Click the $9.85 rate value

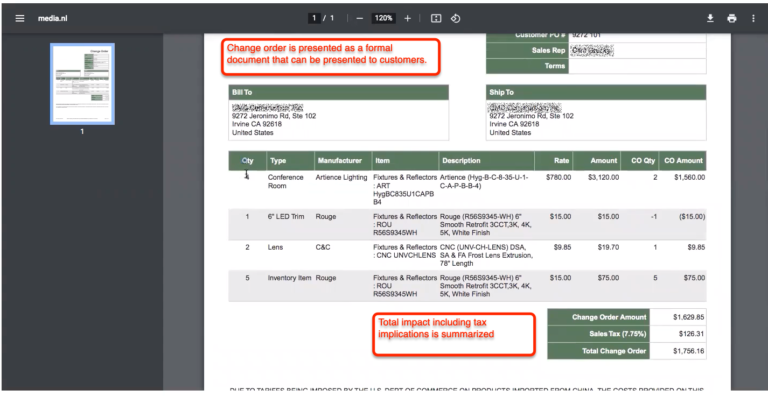[x=562, y=247]
